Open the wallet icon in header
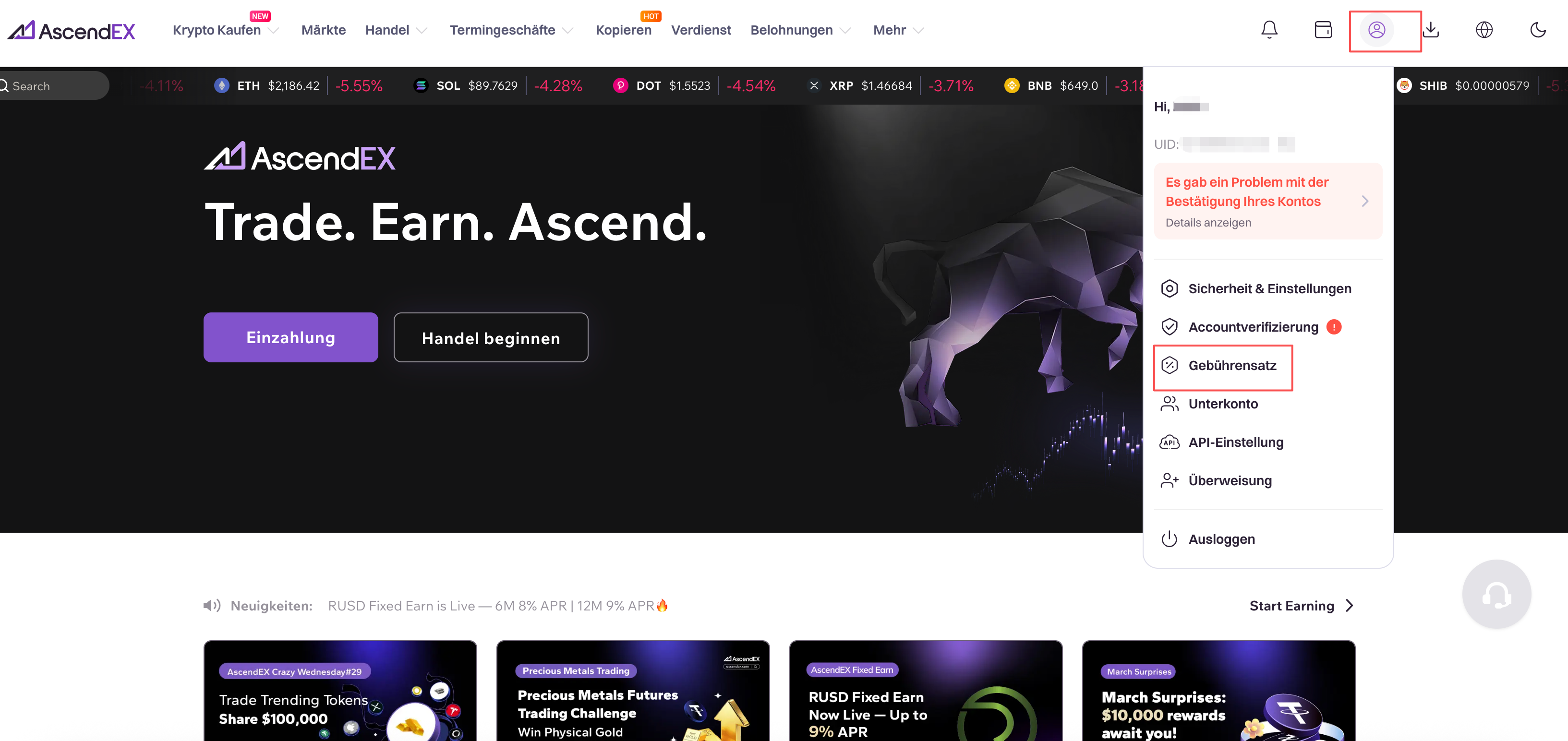Screen dimensions: 1568x741 click(1323, 30)
